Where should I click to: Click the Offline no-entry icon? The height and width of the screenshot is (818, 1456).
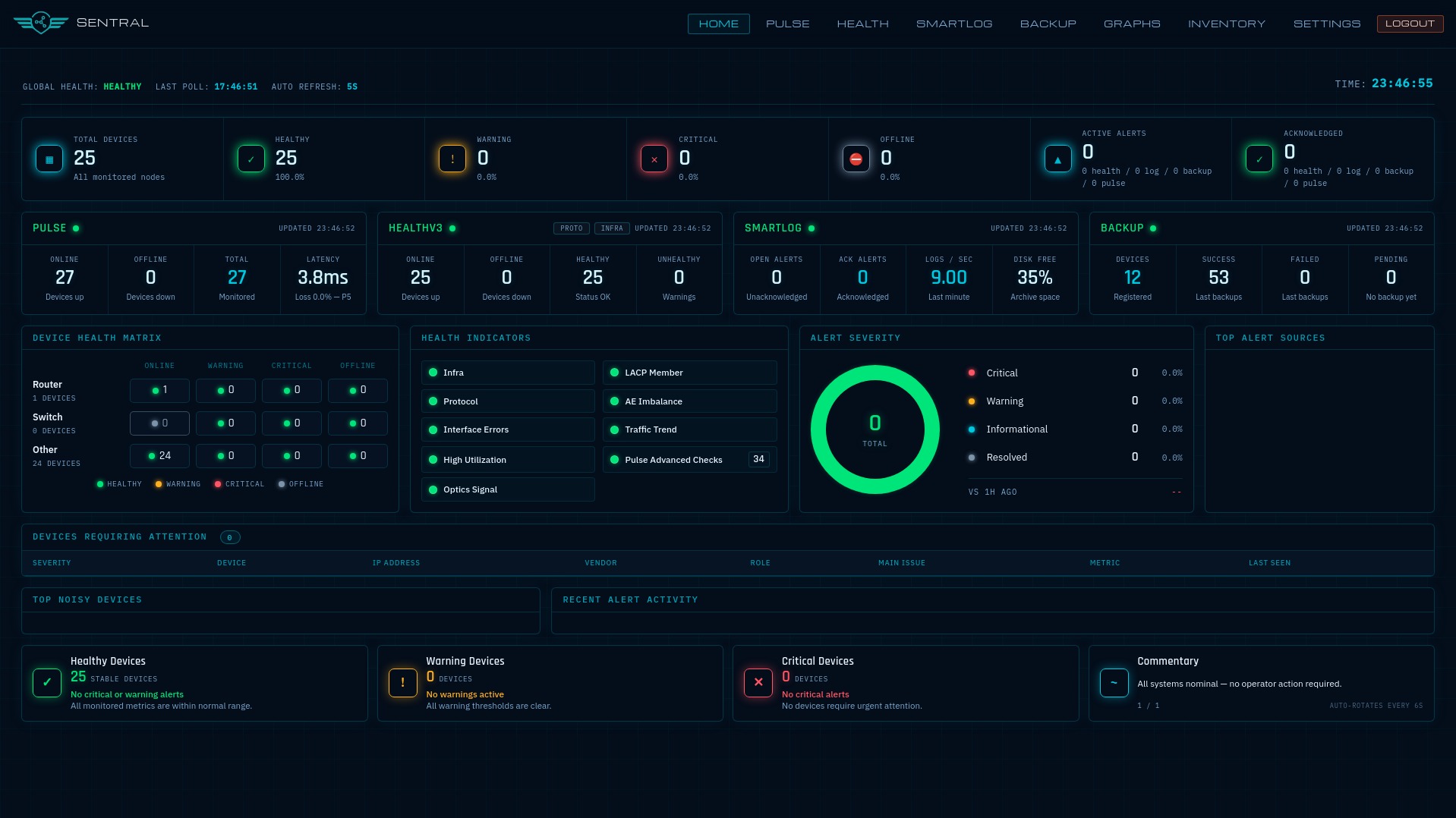[856, 159]
